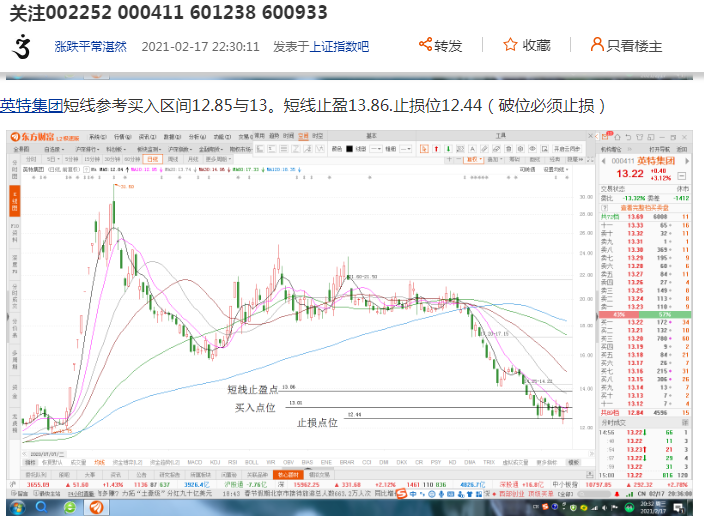Image resolution: width=704 pixels, height=529 pixels.
Task: Click the 可转债 link above chart
Action: 527,169
